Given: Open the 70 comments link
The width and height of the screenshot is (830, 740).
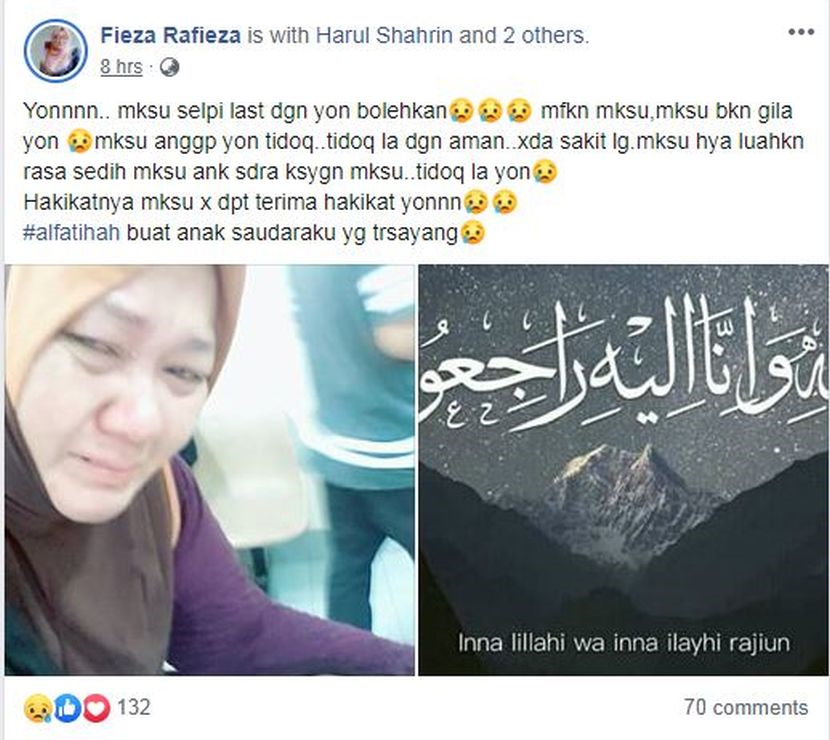Looking at the screenshot, I should click(746, 707).
